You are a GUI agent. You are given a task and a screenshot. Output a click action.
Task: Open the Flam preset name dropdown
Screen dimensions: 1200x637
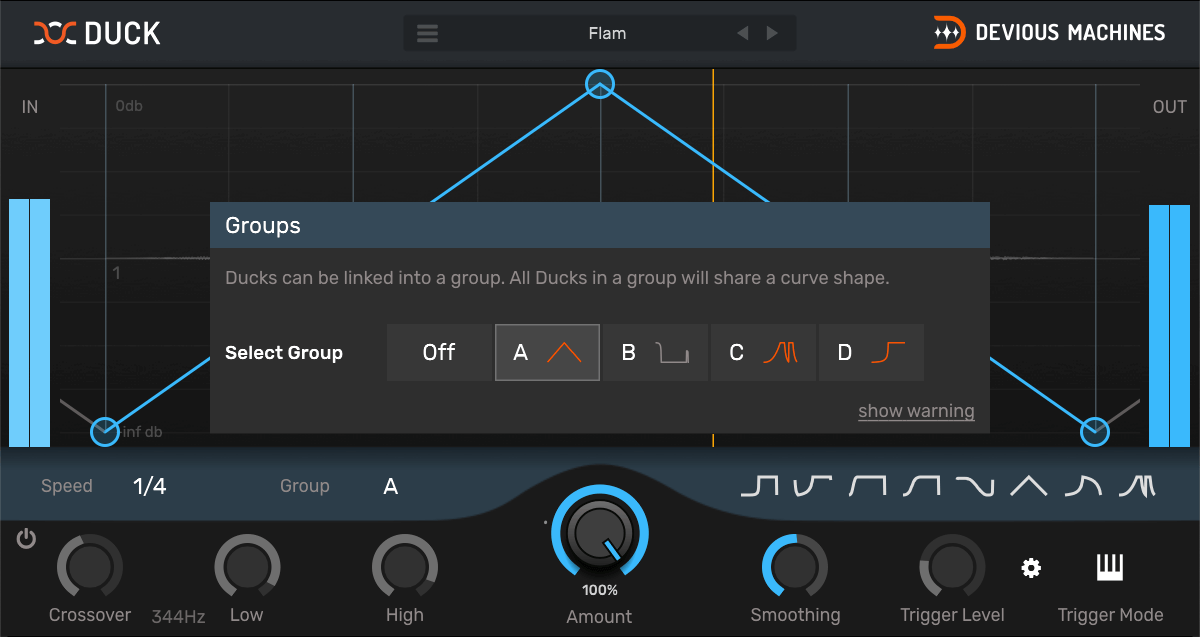(x=607, y=33)
